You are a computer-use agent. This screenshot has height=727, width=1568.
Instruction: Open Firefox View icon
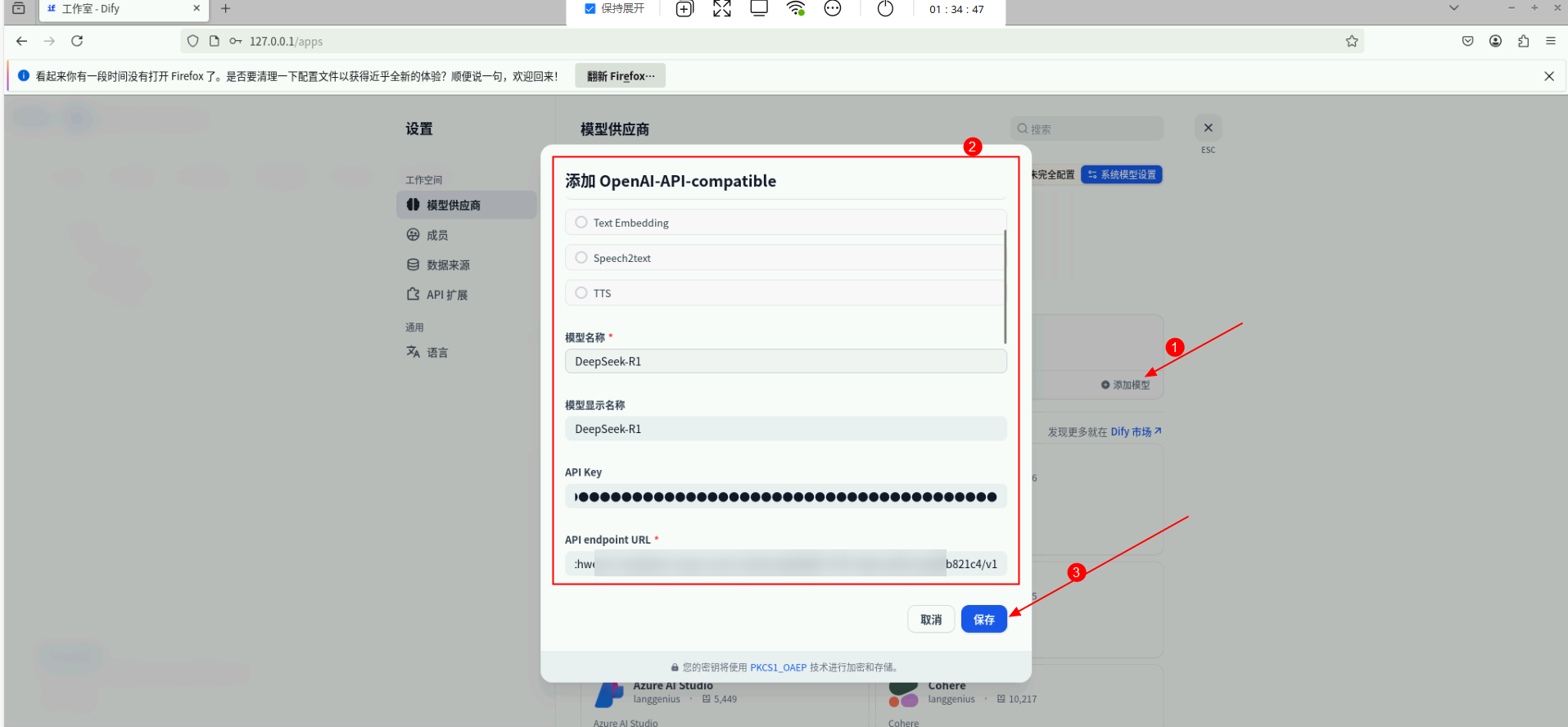[x=18, y=8]
